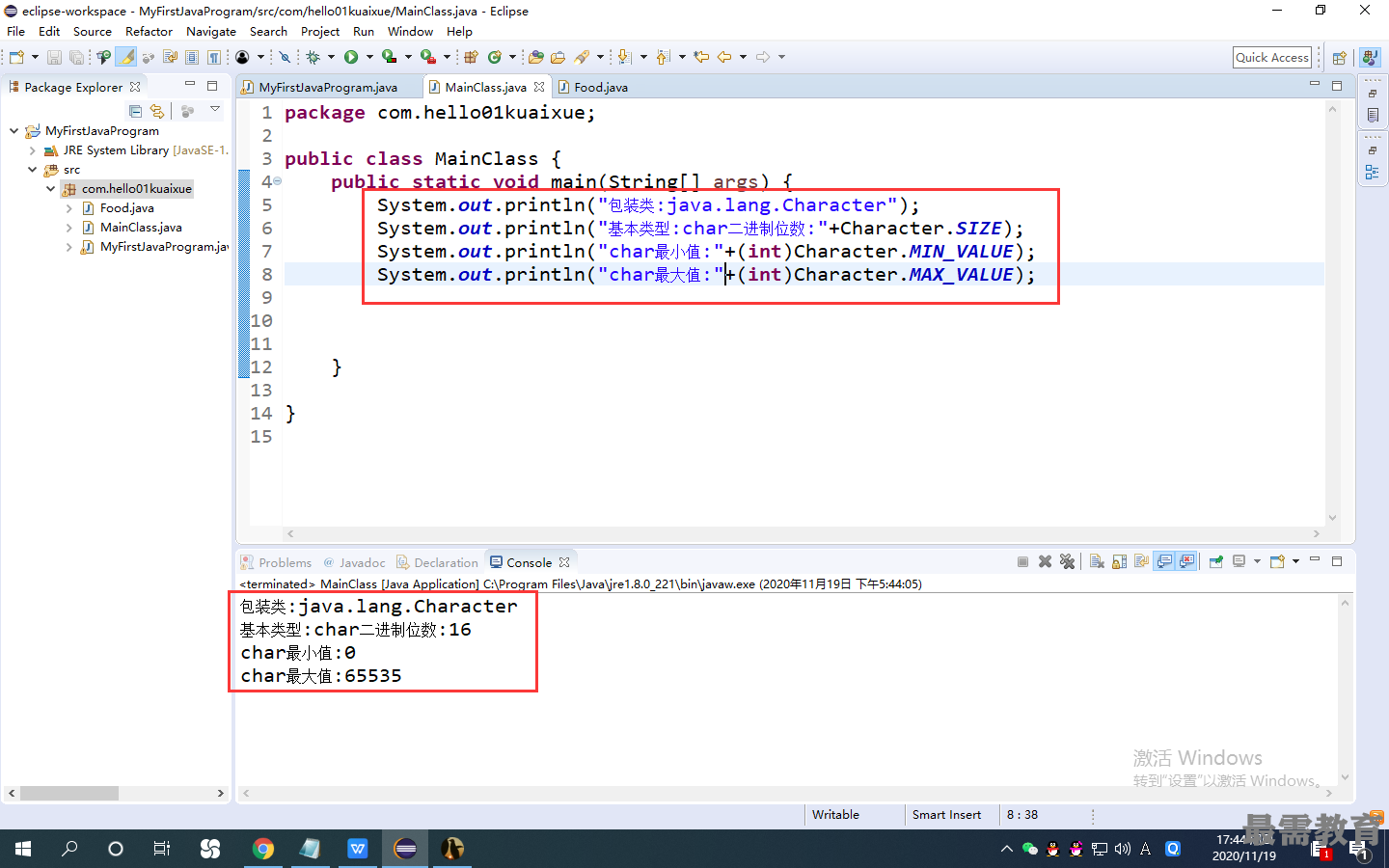The height and width of the screenshot is (868, 1389).
Task: Click the volume speaker tray icon
Action: tap(1123, 849)
